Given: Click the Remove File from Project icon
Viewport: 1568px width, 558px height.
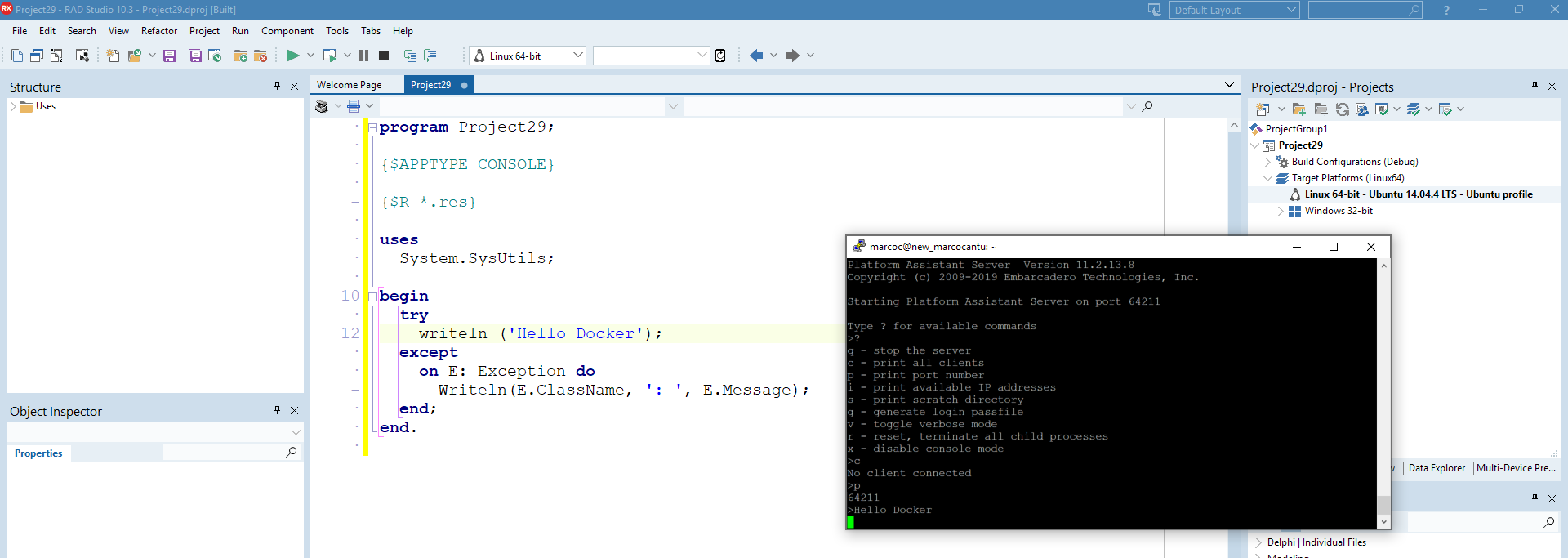Looking at the screenshot, I should [x=261, y=56].
